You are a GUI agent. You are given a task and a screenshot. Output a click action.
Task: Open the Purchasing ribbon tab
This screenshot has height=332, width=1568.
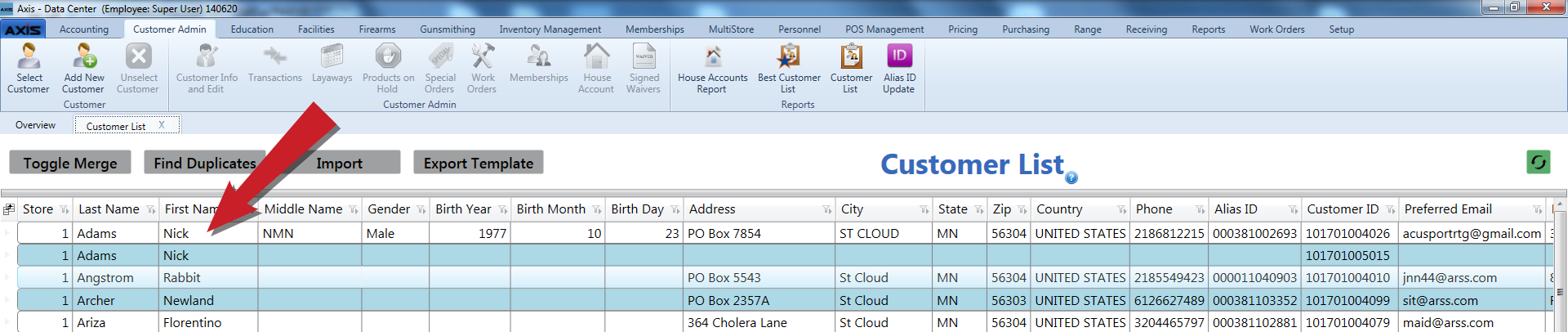[x=1026, y=29]
